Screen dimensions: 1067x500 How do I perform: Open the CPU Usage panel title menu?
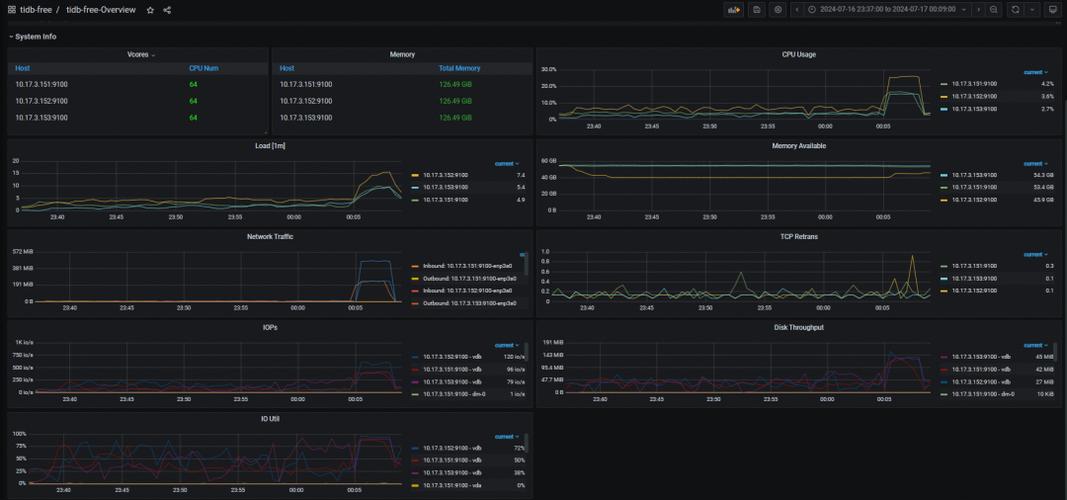798,54
